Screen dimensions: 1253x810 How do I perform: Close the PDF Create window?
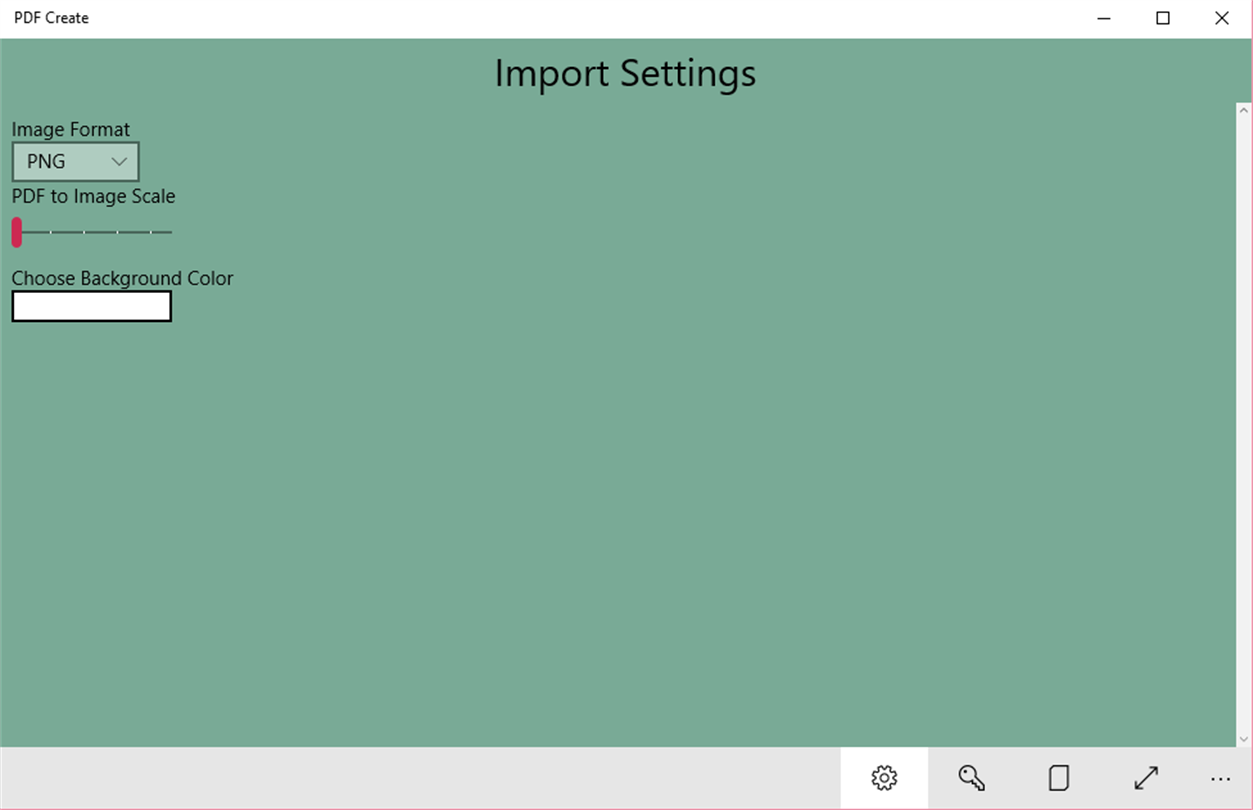coord(1221,18)
